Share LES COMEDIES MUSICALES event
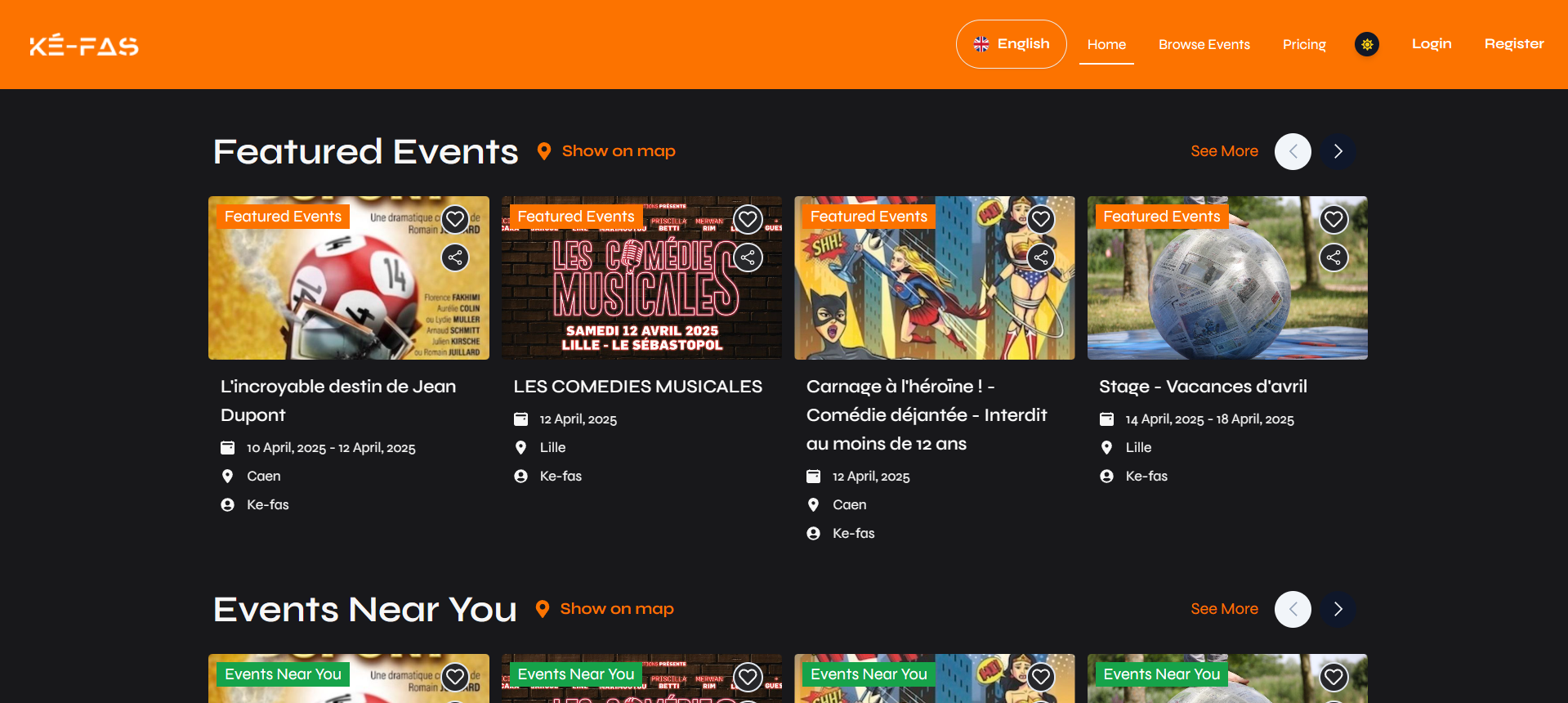1568x703 pixels. (748, 257)
